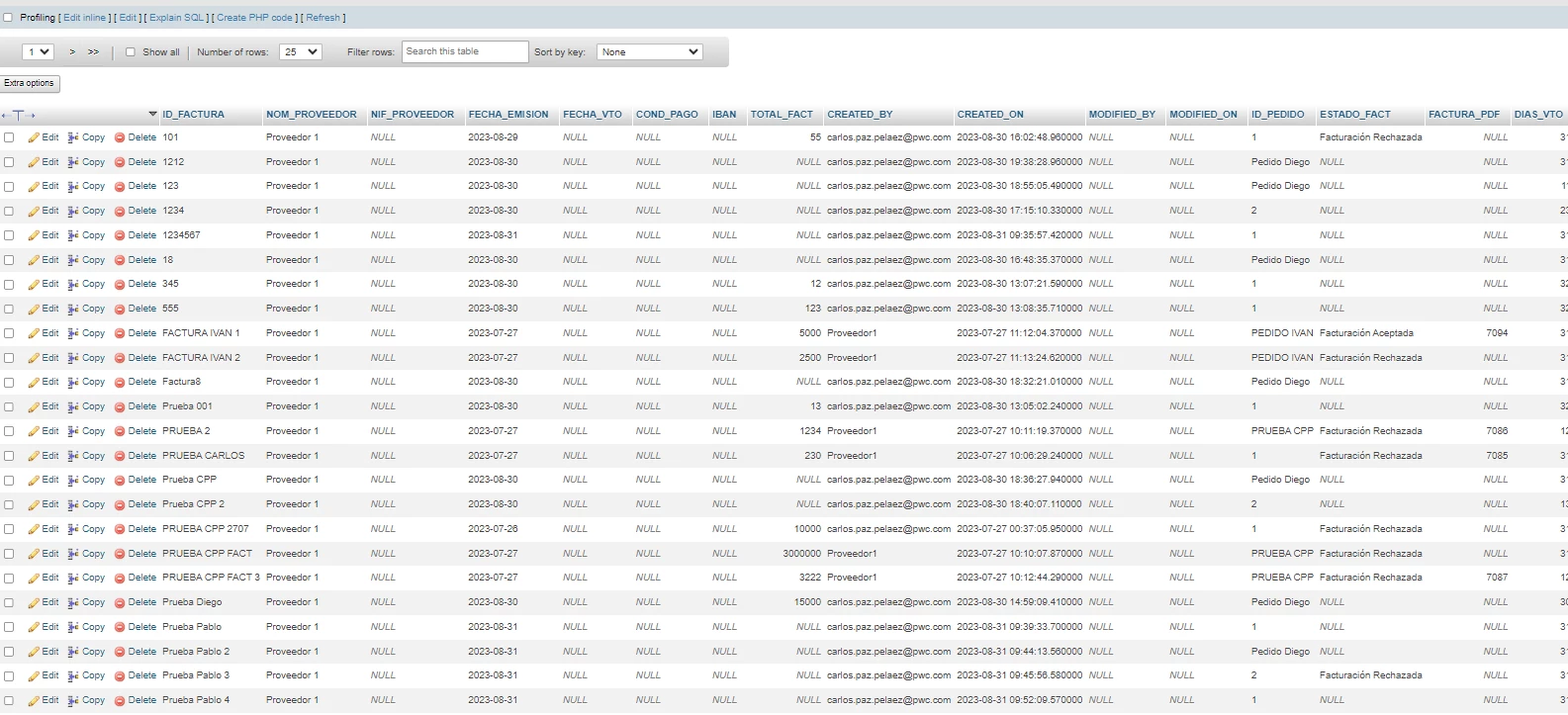Sort by TOTAL_FACT column header

click(782, 115)
